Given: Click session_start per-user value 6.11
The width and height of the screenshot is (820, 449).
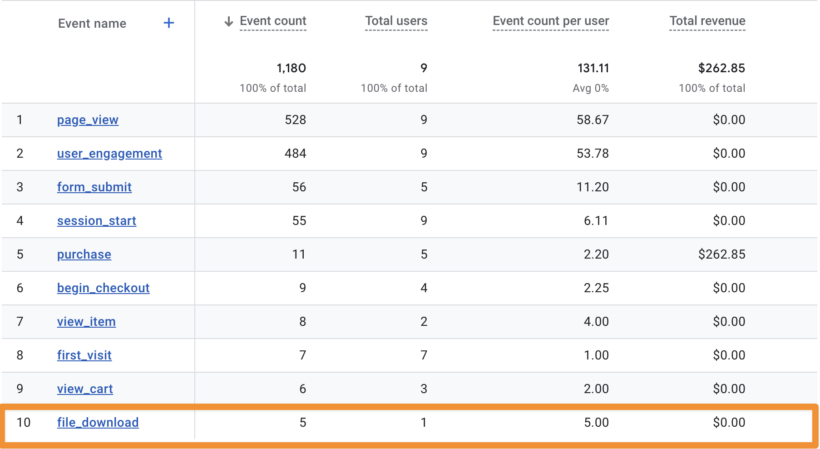Looking at the screenshot, I should click(596, 221).
